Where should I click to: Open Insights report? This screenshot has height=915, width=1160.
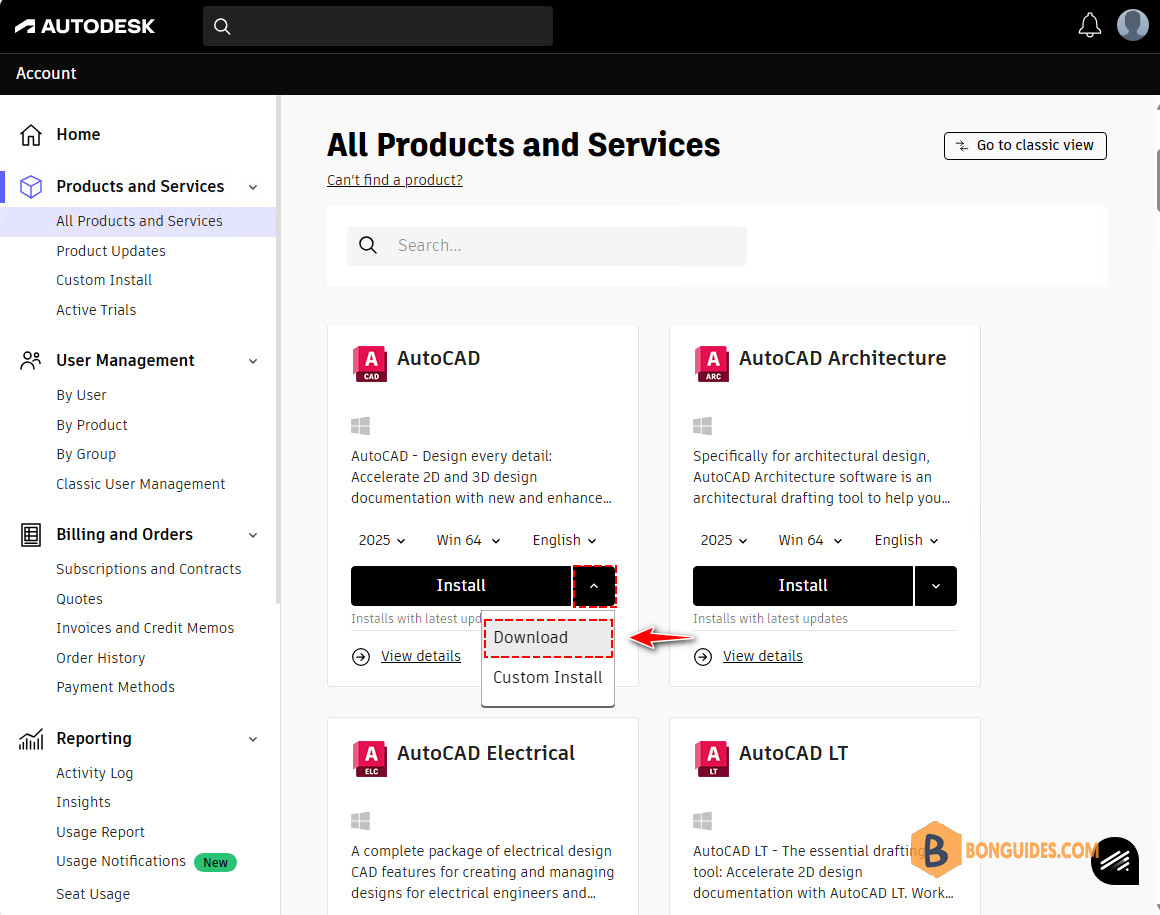(84, 803)
